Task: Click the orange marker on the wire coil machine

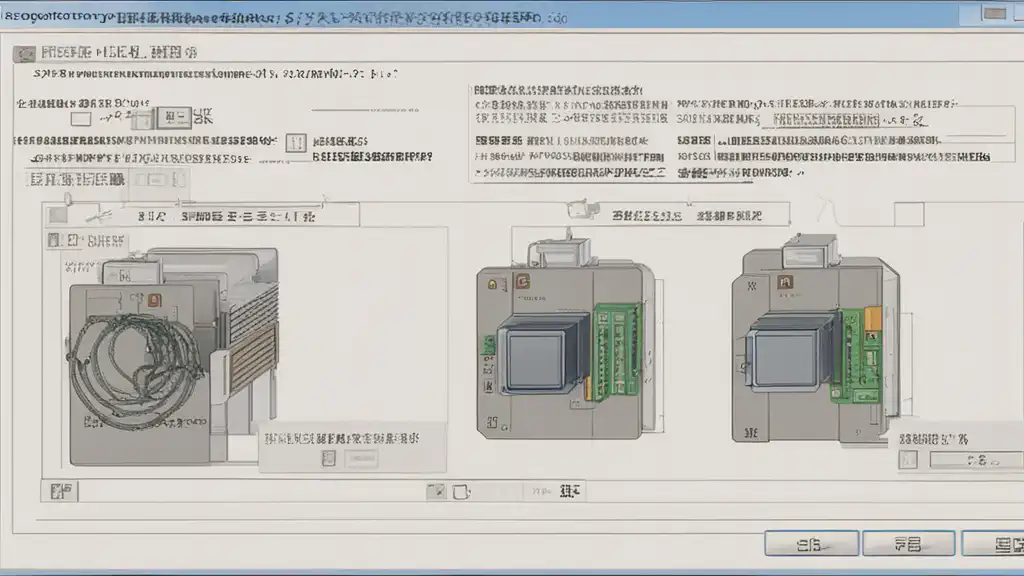Action: [154, 300]
